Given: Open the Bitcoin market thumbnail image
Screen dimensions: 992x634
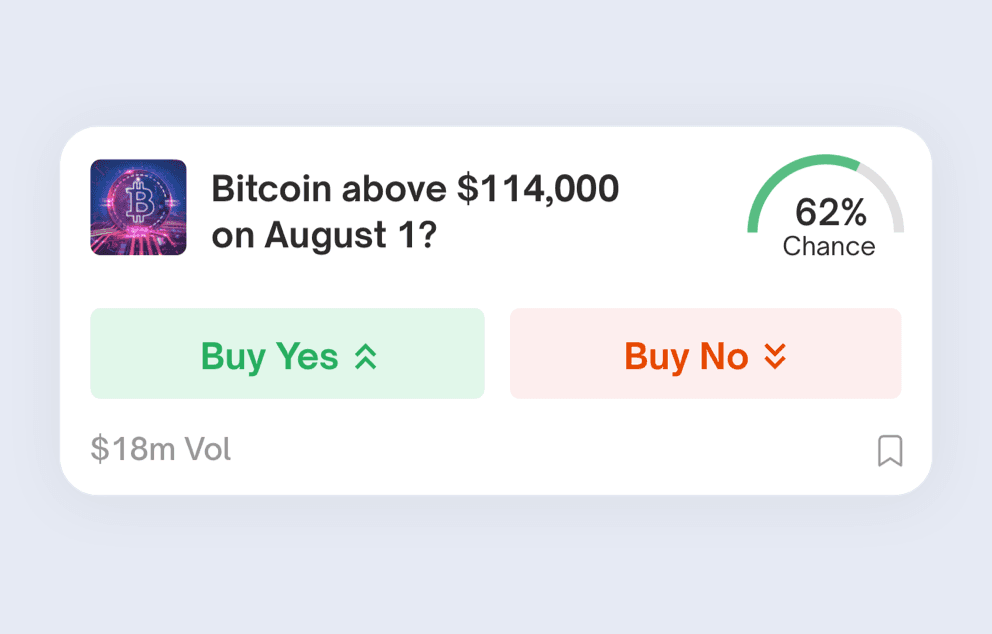Looking at the screenshot, I should [x=138, y=207].
